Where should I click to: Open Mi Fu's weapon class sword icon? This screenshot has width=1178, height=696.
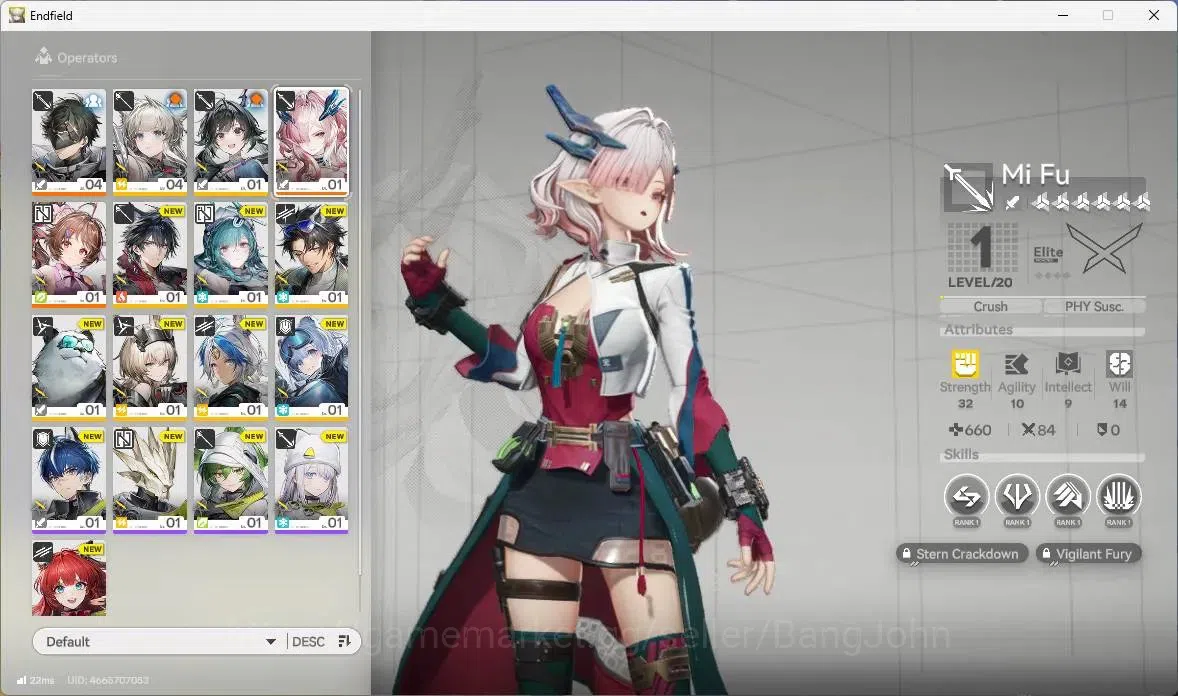(x=968, y=187)
